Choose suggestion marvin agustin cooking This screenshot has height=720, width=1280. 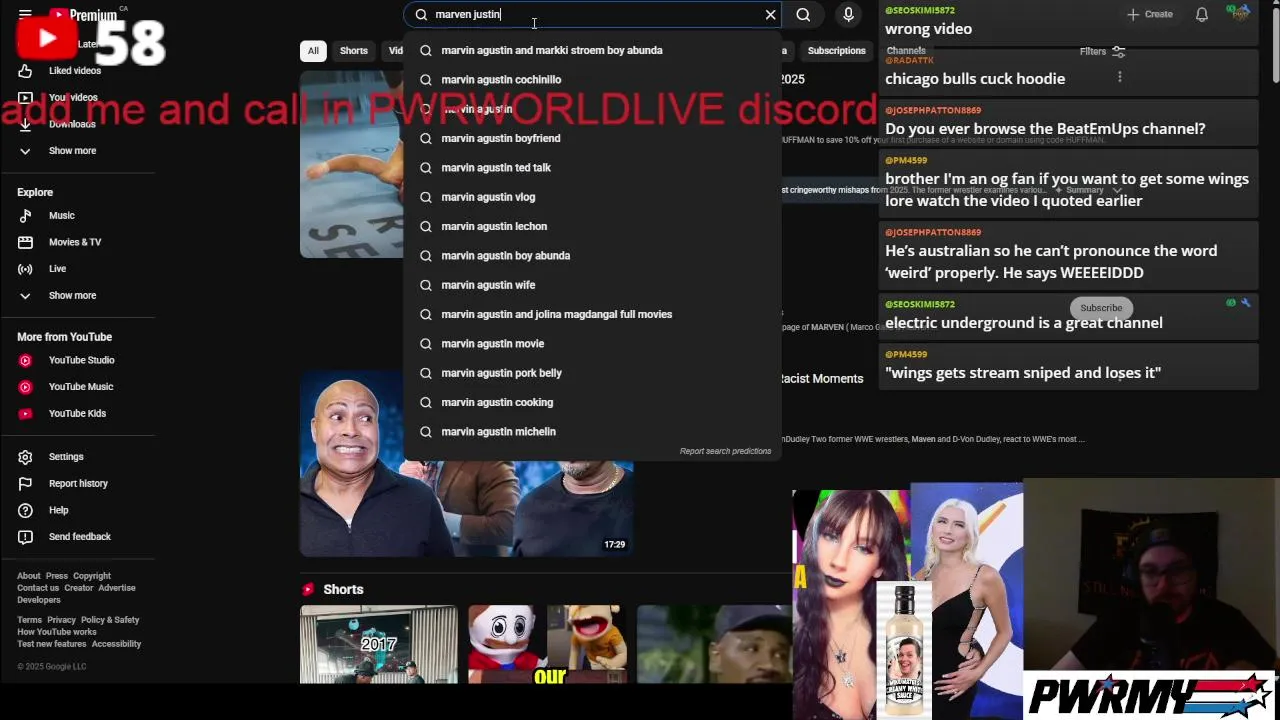pyautogui.click(x=592, y=402)
